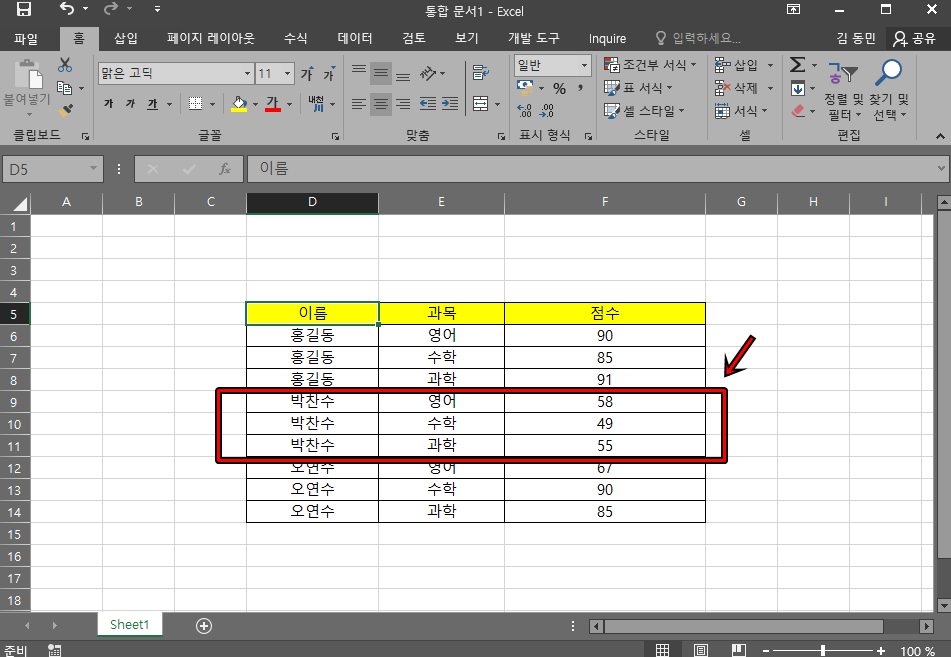Expand the Format (서식) dropdown
The width and height of the screenshot is (951, 657).
click(x=764, y=111)
